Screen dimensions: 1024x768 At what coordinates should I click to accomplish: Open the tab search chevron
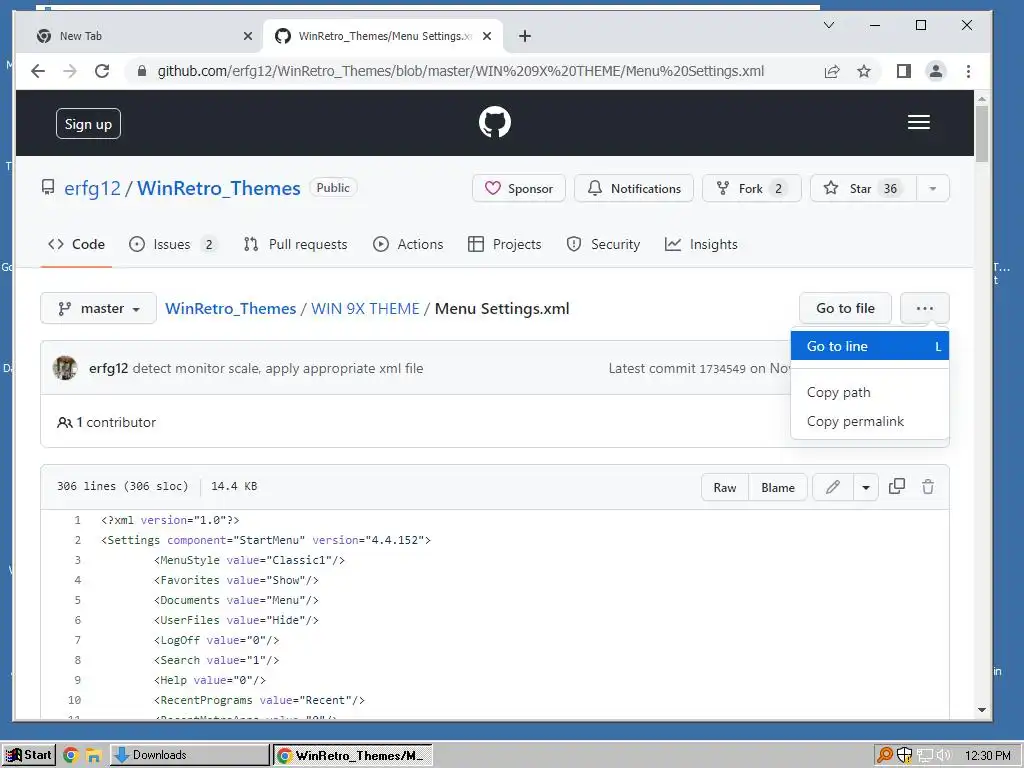pyautogui.click(x=829, y=25)
